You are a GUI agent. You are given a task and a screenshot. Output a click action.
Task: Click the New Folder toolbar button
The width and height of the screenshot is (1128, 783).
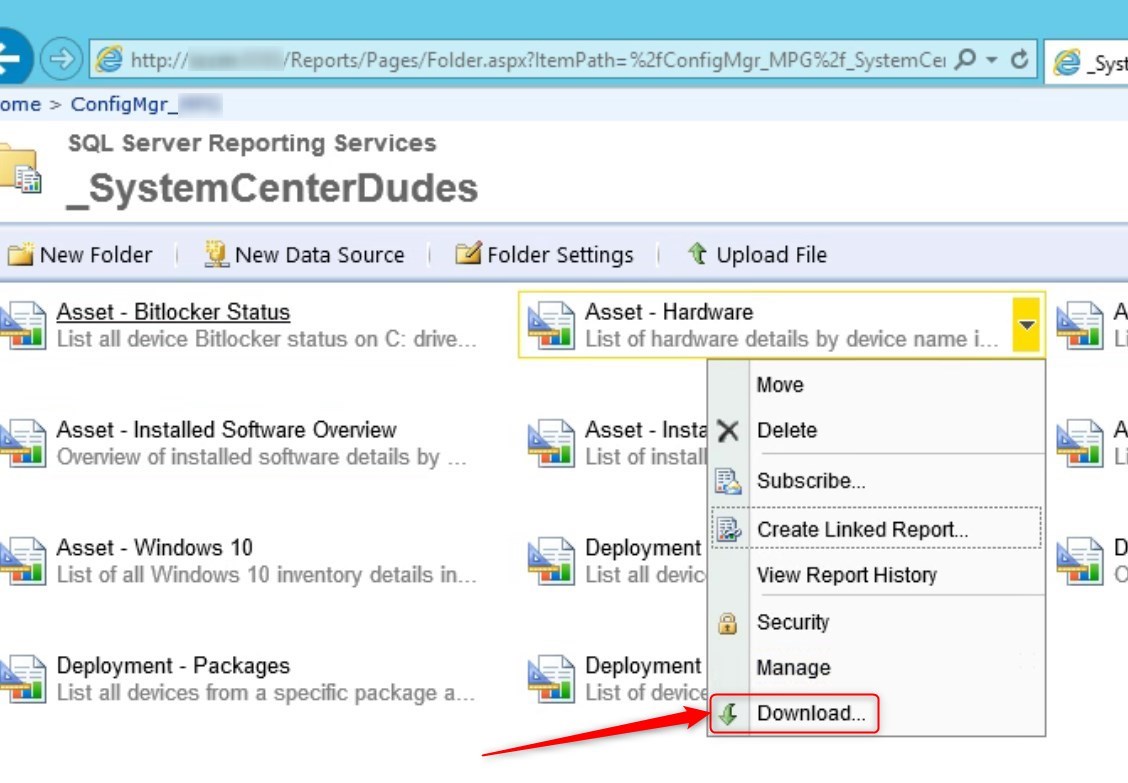(79, 255)
